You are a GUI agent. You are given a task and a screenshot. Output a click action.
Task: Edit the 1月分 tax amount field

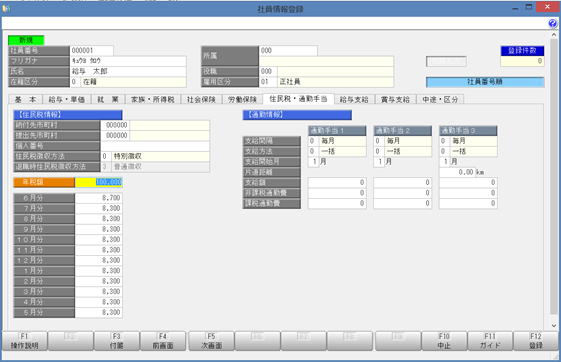[99, 270]
